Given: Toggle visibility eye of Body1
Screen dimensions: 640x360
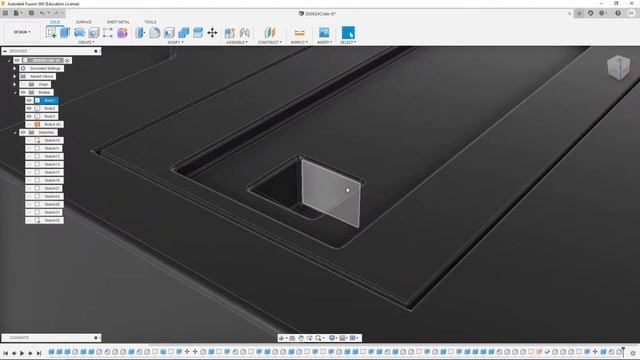Looking at the screenshot, I should click(29, 100).
